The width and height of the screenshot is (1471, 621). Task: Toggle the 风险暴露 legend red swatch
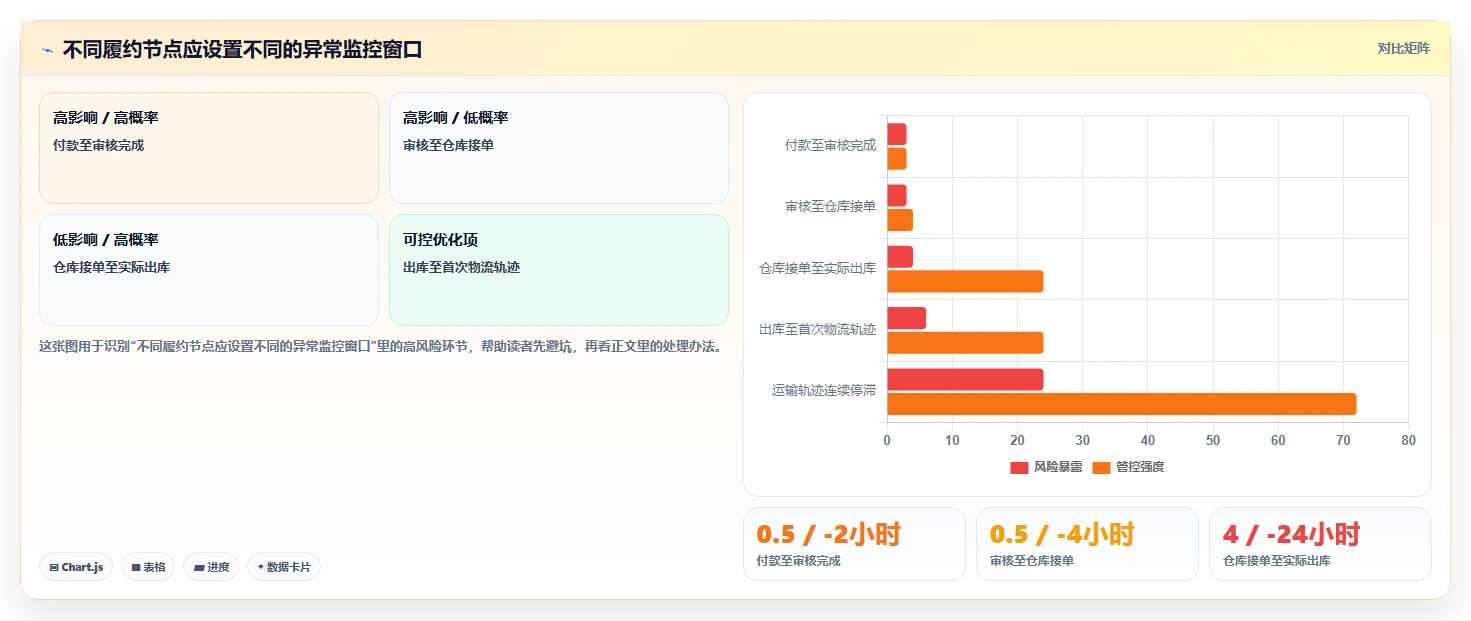pyautogui.click(x=1019, y=467)
